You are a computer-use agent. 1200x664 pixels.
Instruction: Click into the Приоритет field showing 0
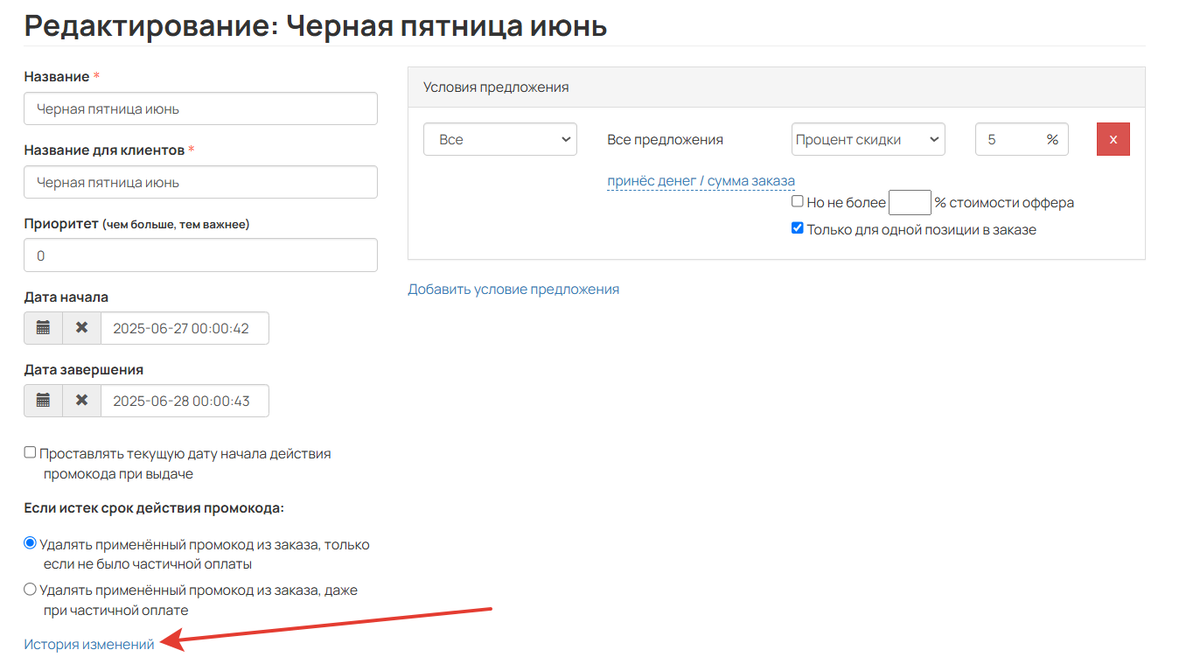coord(201,255)
